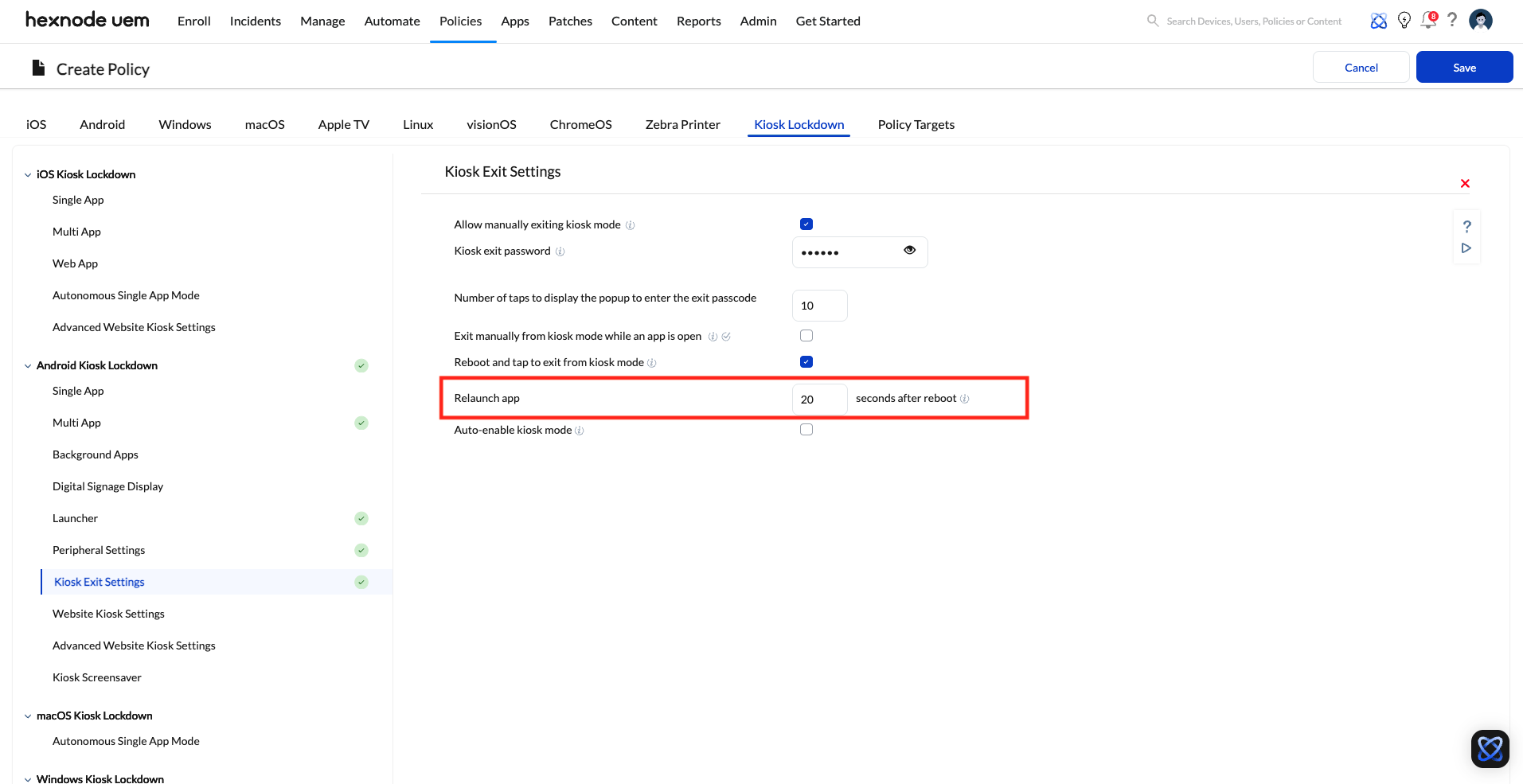Switch to the ChromeOS tab
The width and height of the screenshot is (1523, 784).
[x=580, y=124]
